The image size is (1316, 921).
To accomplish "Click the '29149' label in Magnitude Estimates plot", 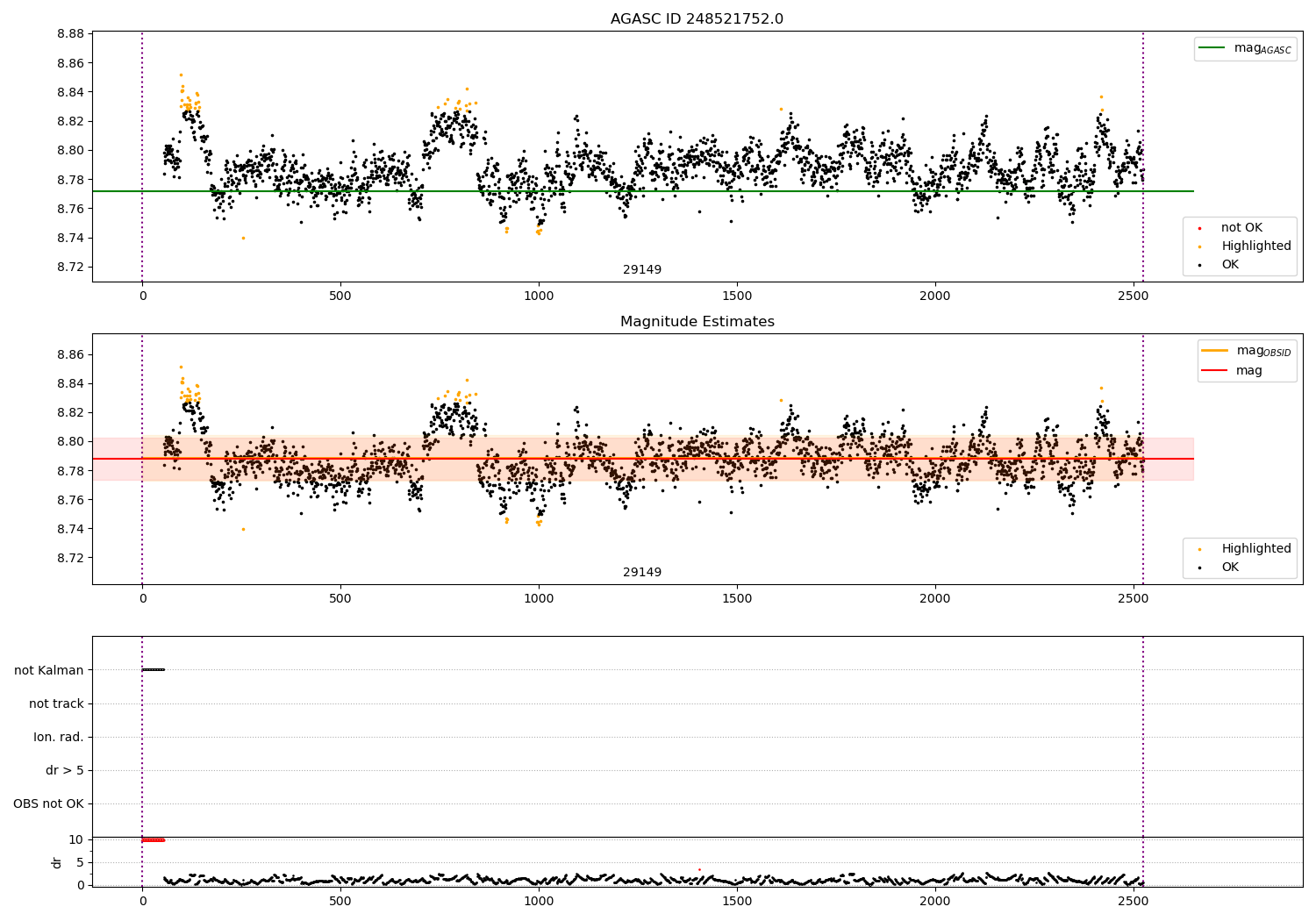I will point(642,573).
